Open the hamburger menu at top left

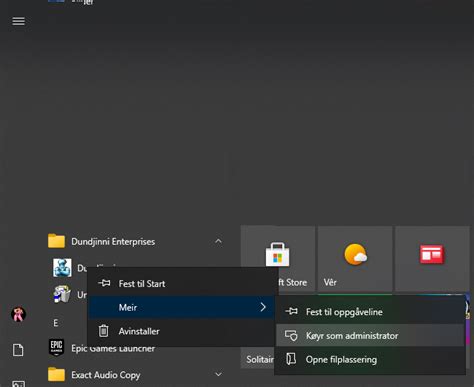[x=19, y=21]
